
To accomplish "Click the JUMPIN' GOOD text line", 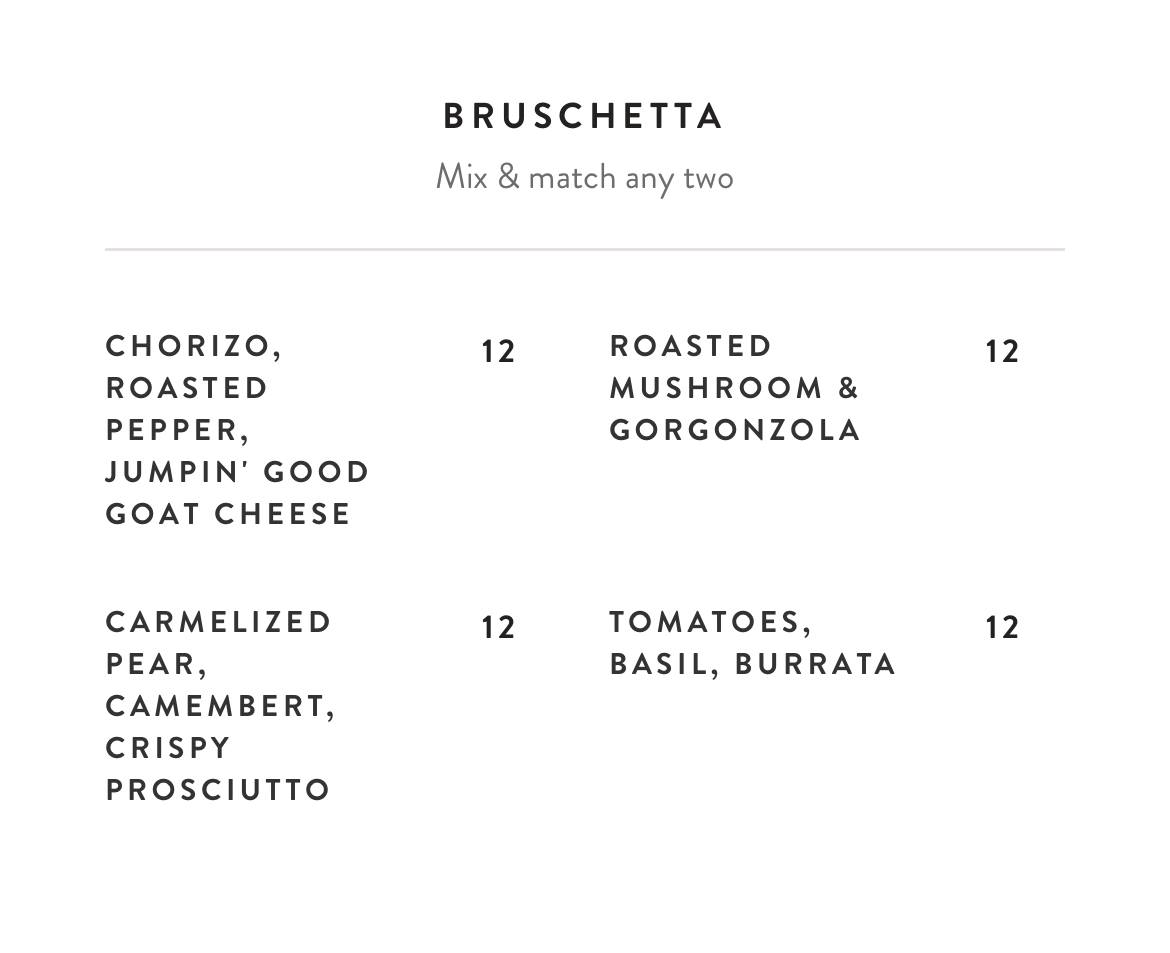I will [238, 472].
